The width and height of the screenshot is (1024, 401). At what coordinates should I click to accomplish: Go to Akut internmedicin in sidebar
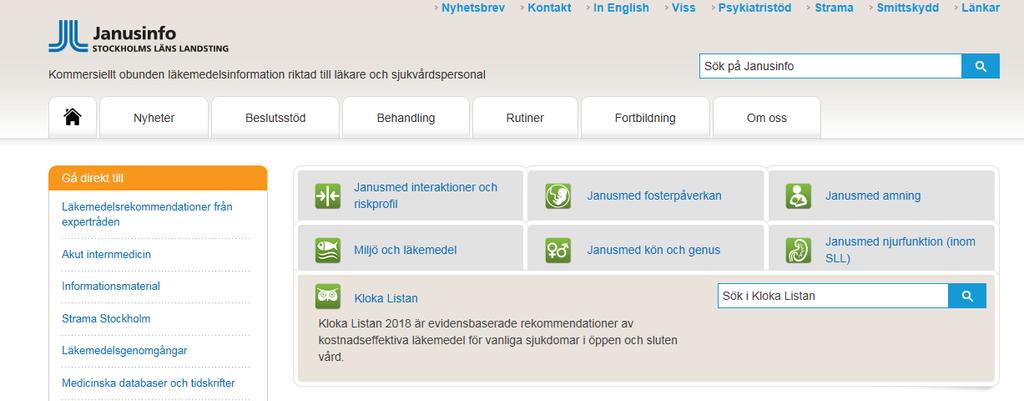[x=106, y=254]
